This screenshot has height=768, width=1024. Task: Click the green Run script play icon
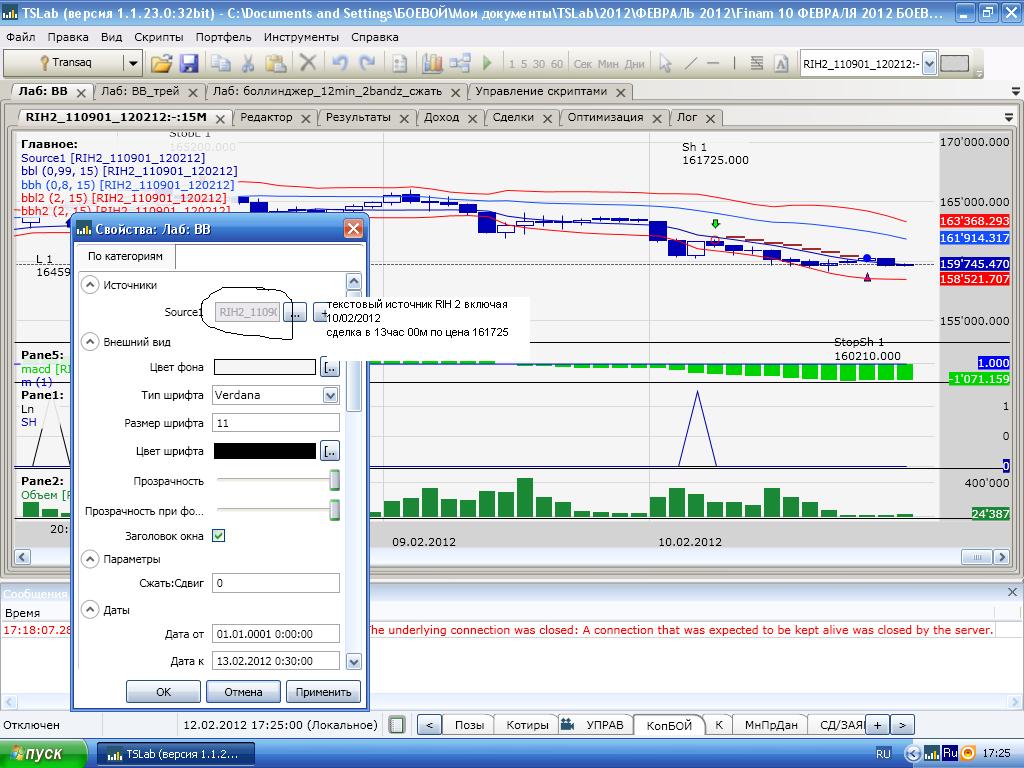(487, 64)
